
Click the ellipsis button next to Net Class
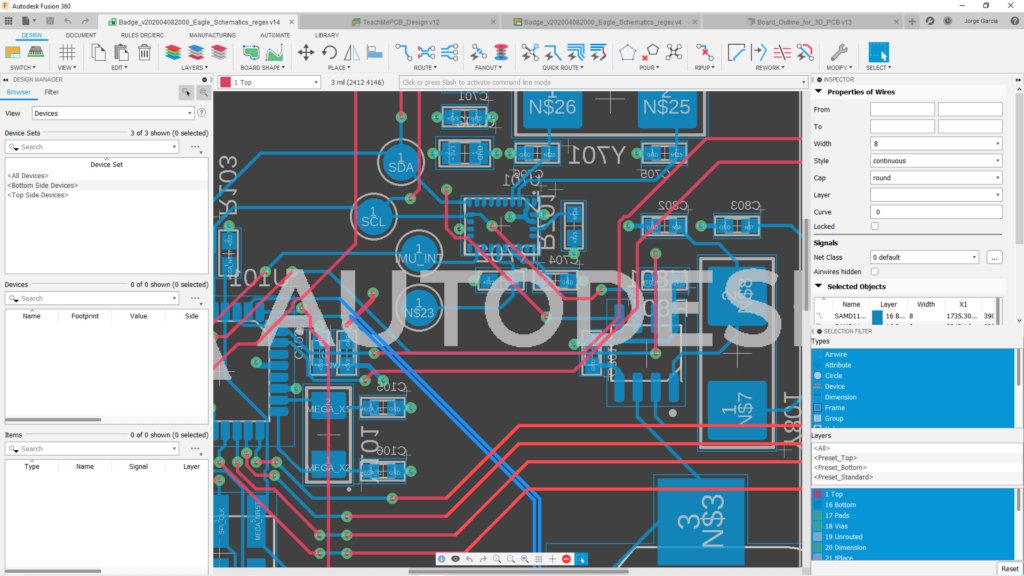coord(994,257)
